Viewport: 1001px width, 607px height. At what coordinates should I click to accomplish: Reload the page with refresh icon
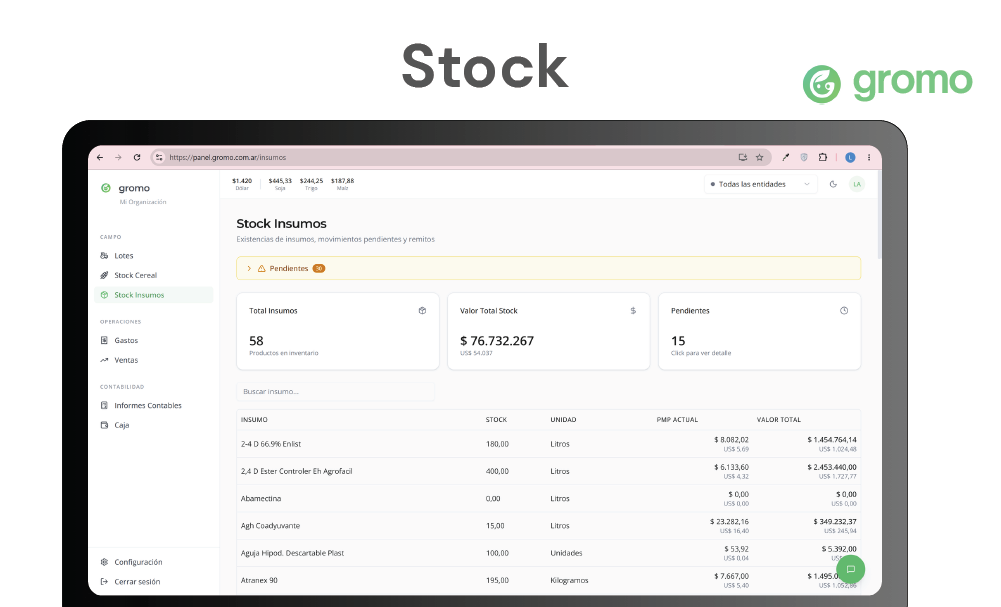137,157
